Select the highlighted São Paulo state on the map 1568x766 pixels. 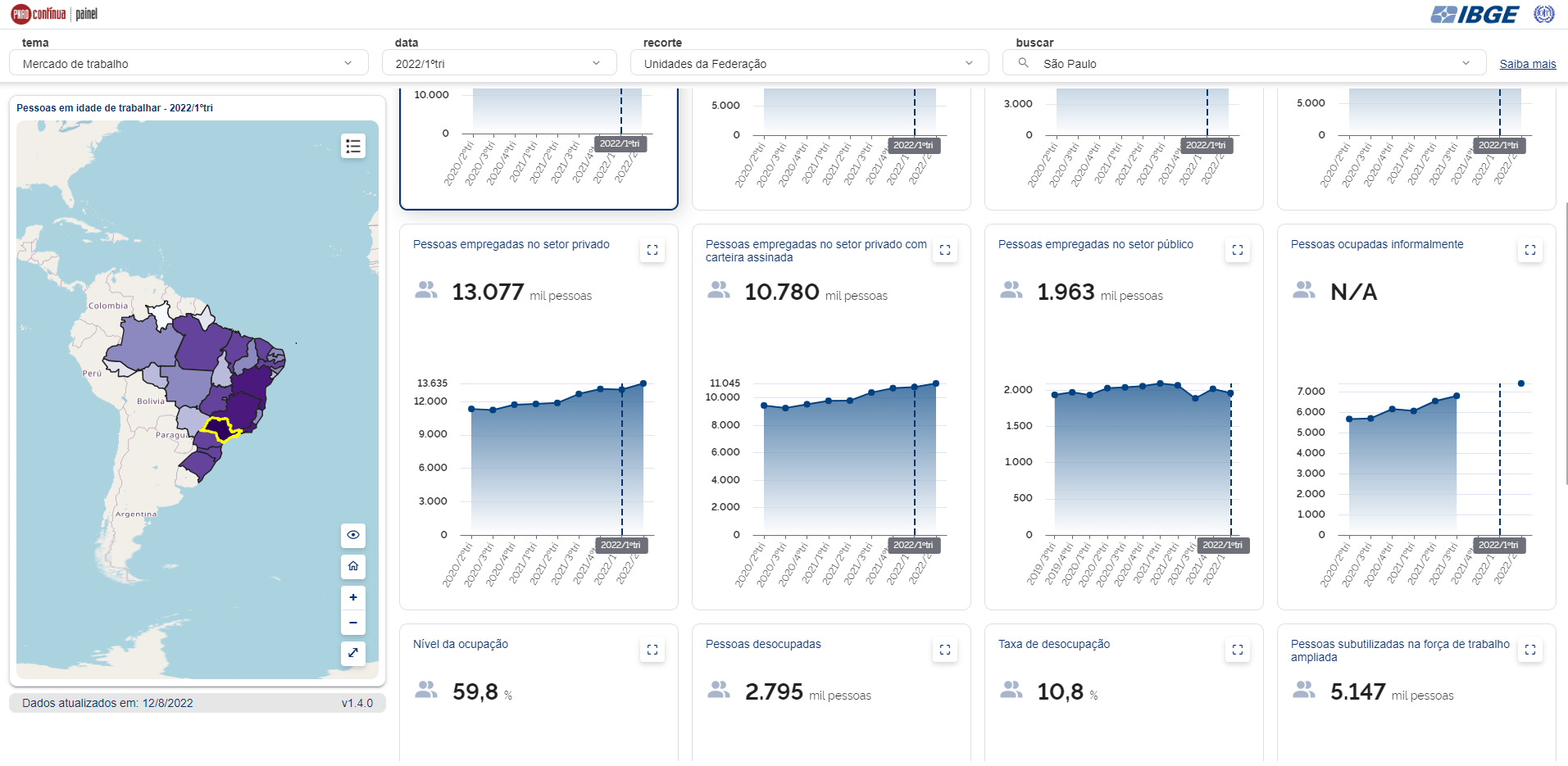point(220,428)
